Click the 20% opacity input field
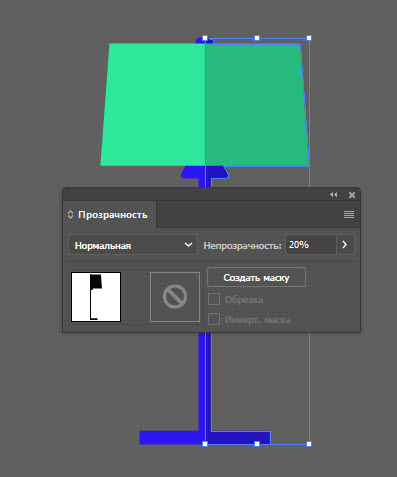This screenshot has width=397, height=477. click(311, 245)
